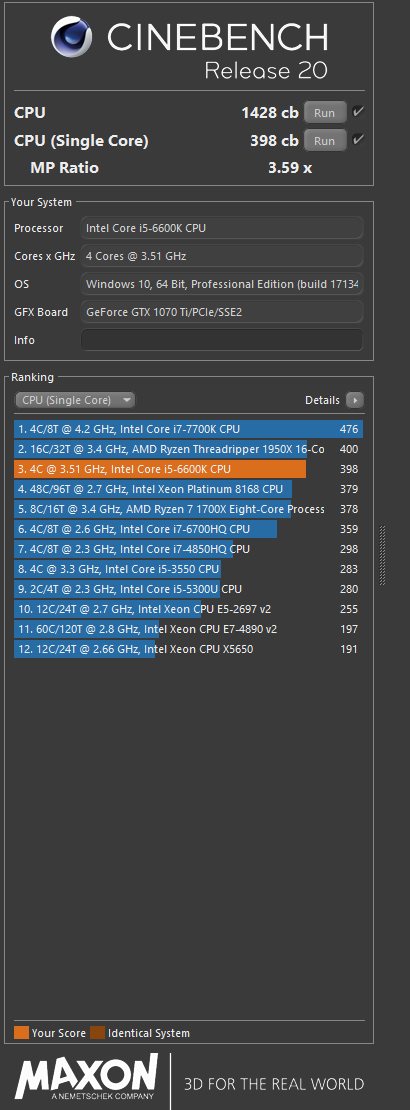Click the panel resize grip handle

point(383,554)
